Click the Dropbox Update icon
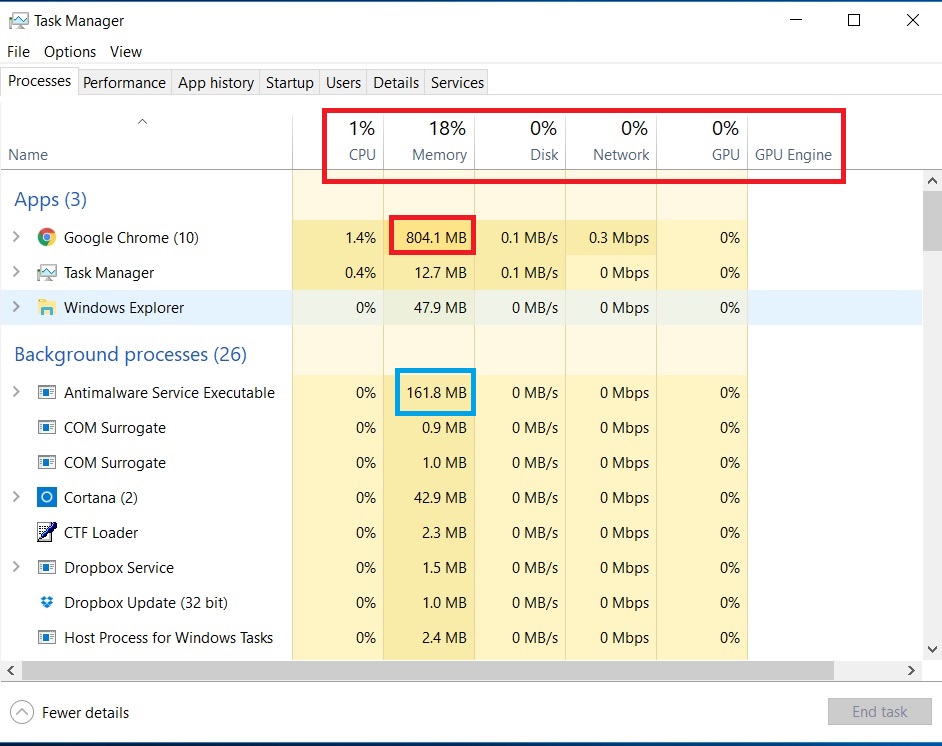Image resolution: width=942 pixels, height=746 pixels. [46, 603]
